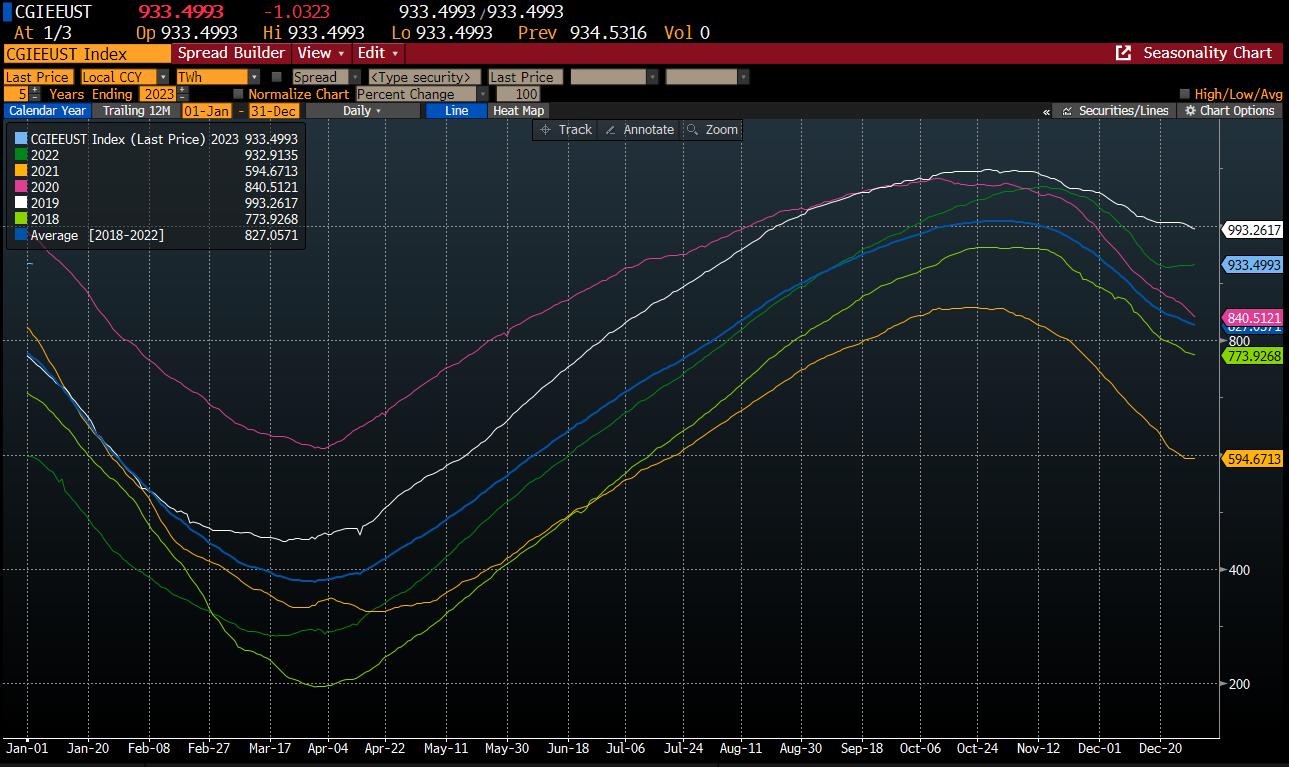Screen dimensions: 1289x767
Task: Open the TWh units dropdown
Action: point(253,77)
